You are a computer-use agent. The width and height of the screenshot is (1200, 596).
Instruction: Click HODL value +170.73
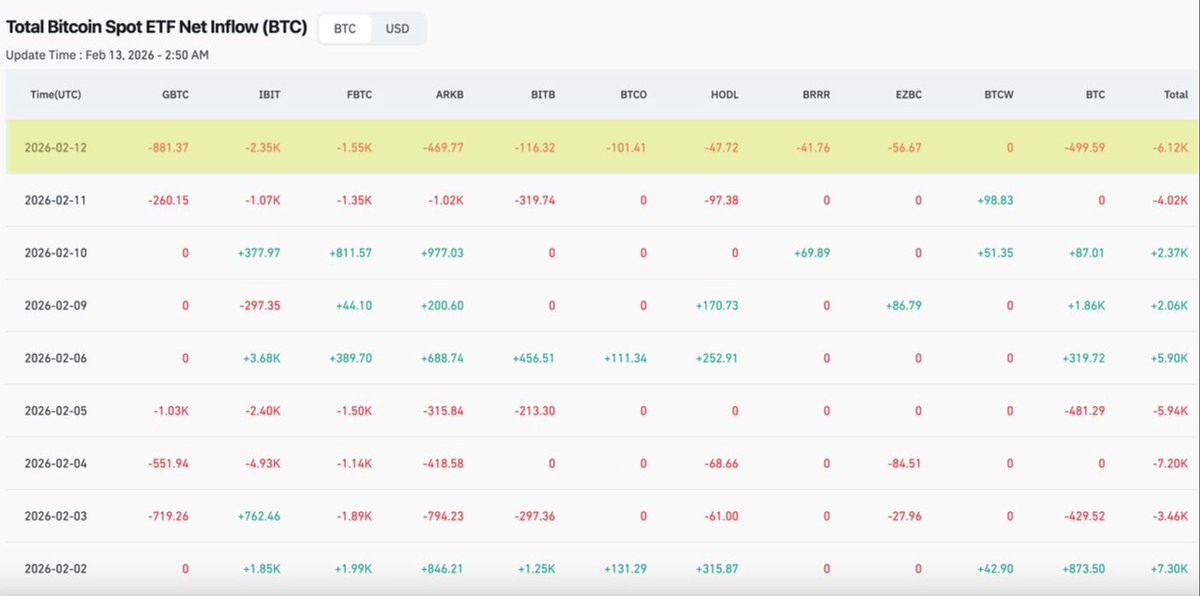pos(717,305)
